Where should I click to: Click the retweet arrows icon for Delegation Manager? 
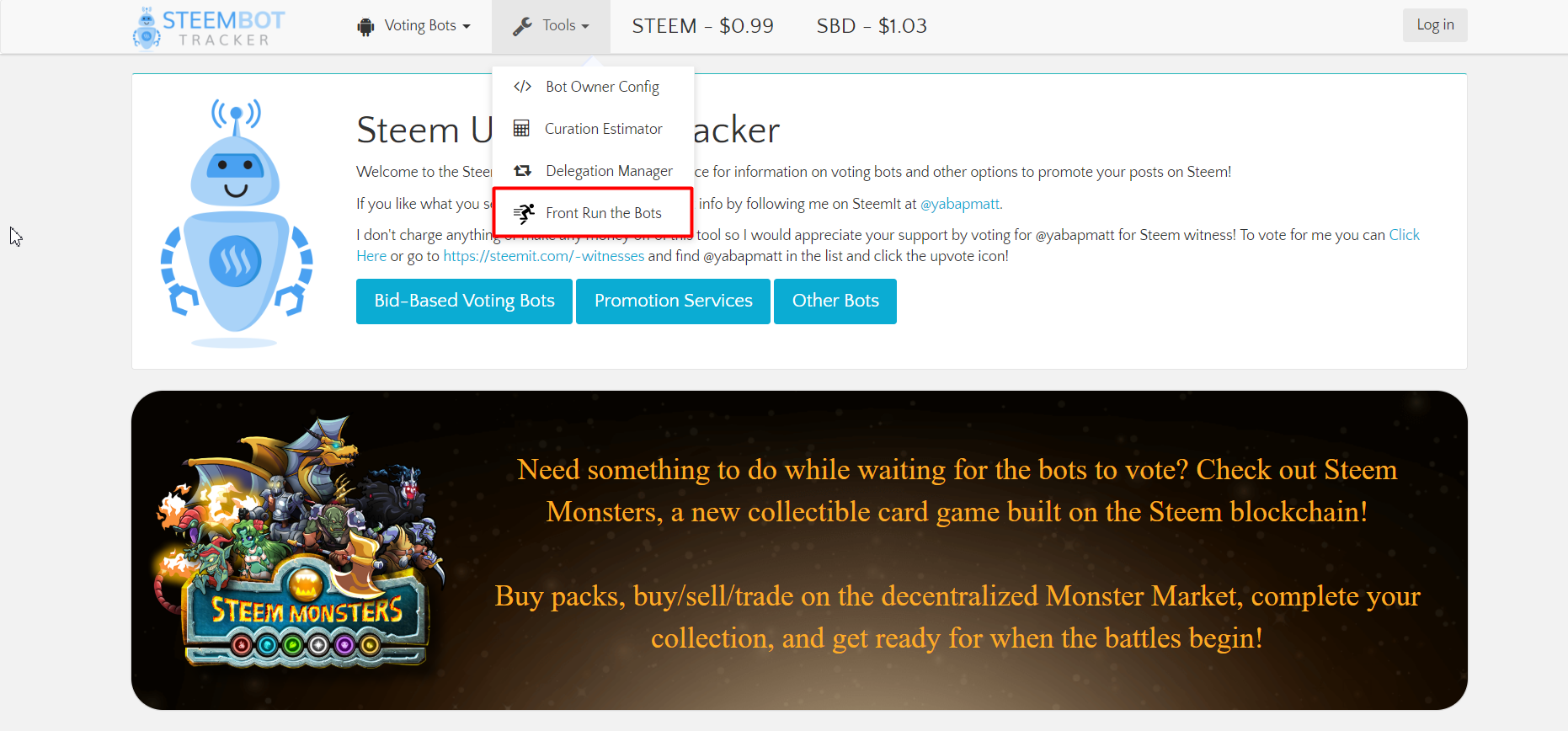[522, 171]
